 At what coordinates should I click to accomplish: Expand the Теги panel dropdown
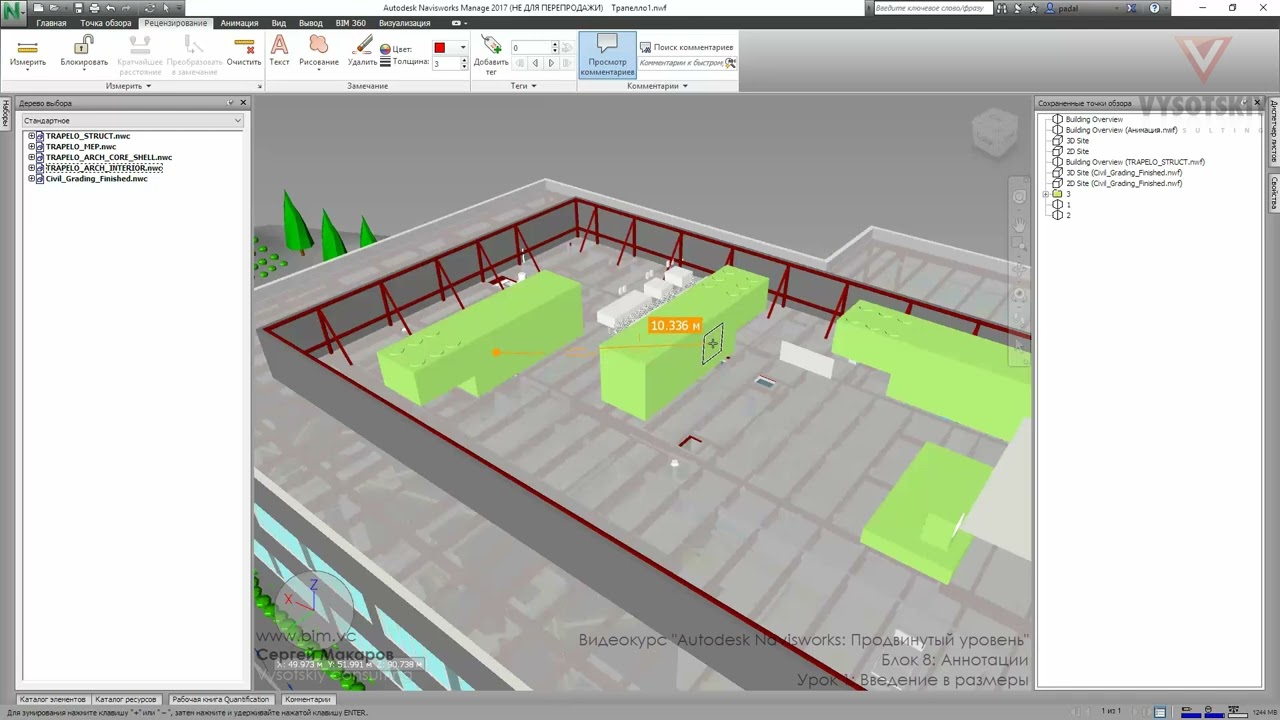click(525, 86)
